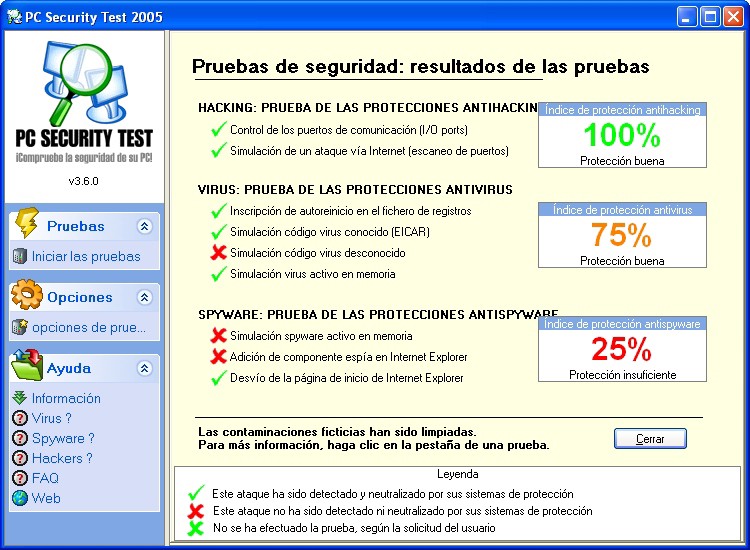Click the question mark icon next to Spyware ?
The height and width of the screenshot is (550, 750).
click(x=20, y=438)
